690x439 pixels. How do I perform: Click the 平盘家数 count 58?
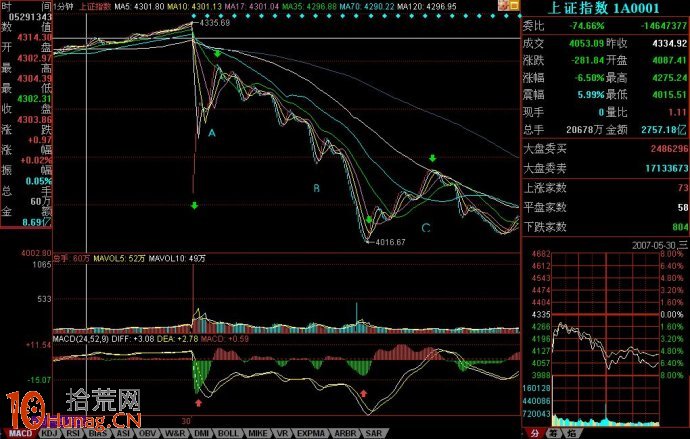click(683, 208)
